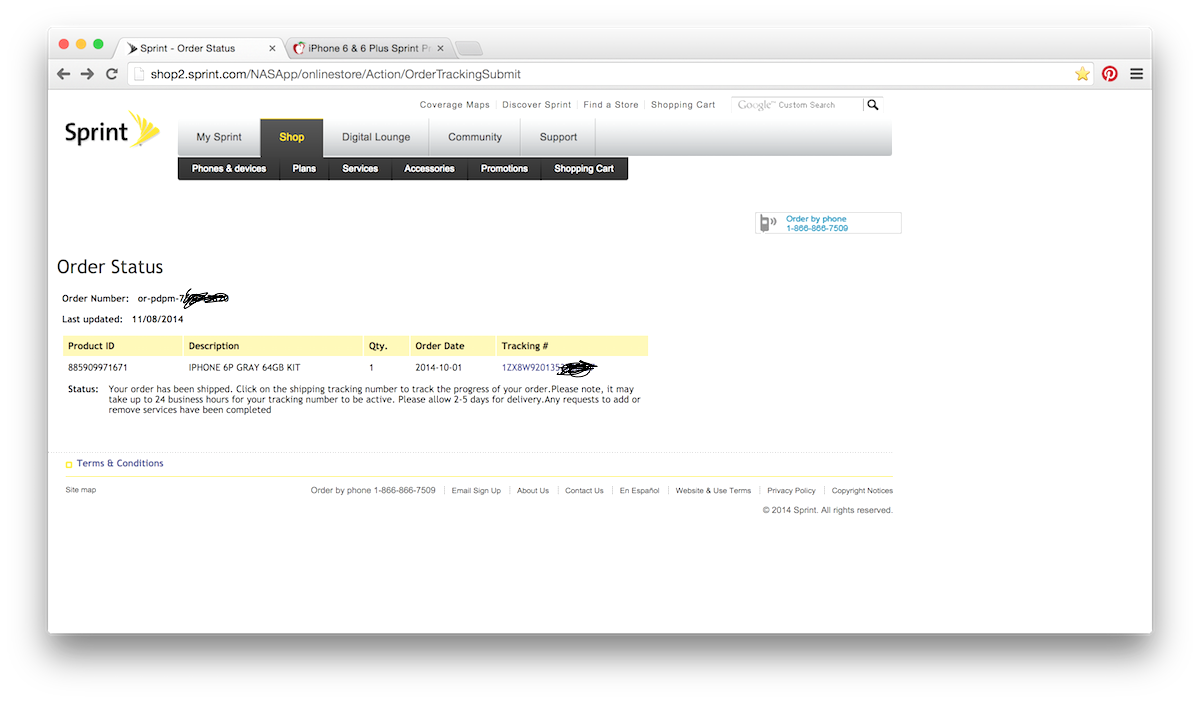The image size is (1200, 702).
Task: Bookmark this page with the star icon
Action: 1082,74
